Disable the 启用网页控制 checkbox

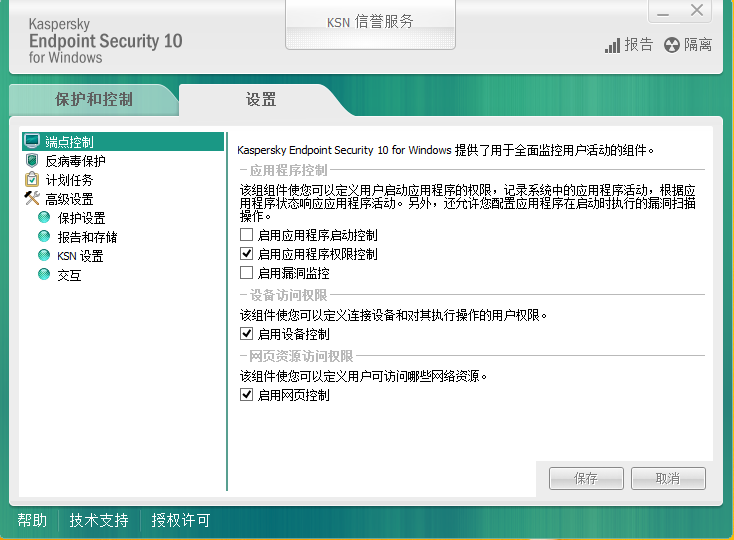pos(246,395)
